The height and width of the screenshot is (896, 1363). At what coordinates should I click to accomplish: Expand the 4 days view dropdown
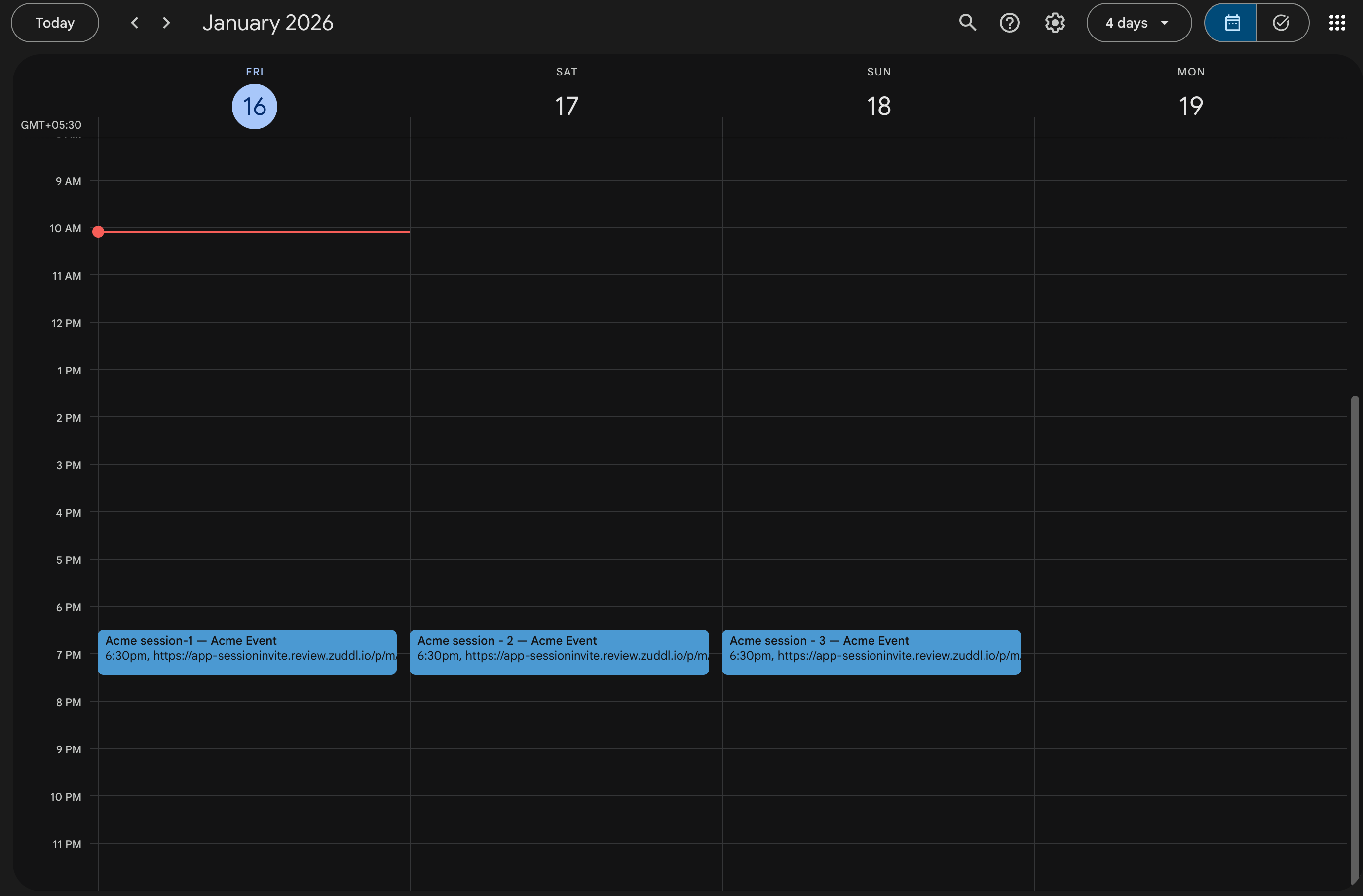[1138, 23]
